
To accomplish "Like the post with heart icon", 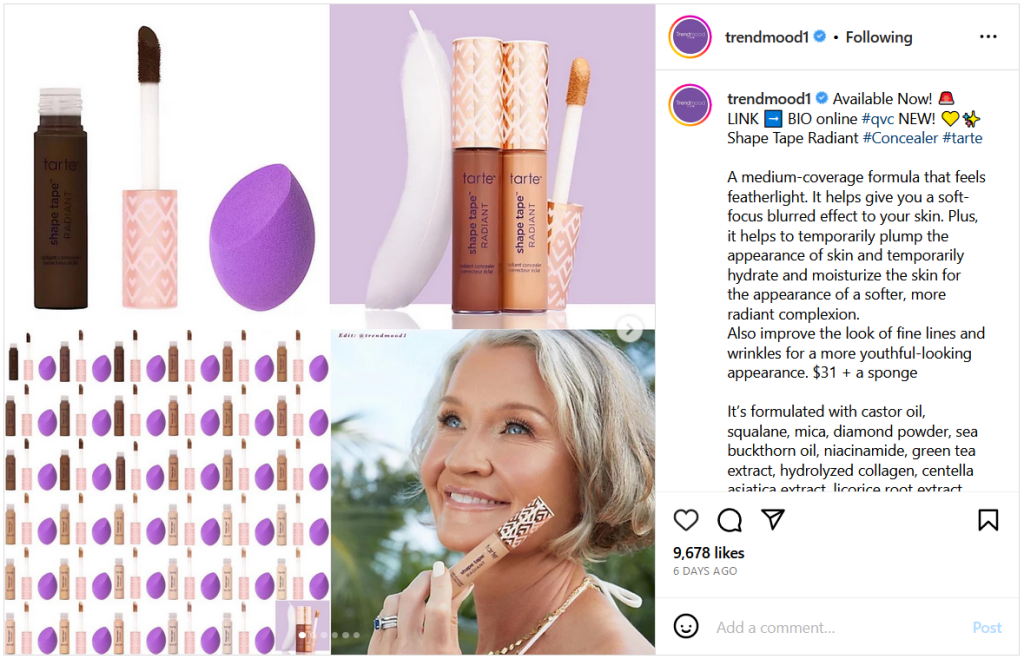I will [x=686, y=521].
